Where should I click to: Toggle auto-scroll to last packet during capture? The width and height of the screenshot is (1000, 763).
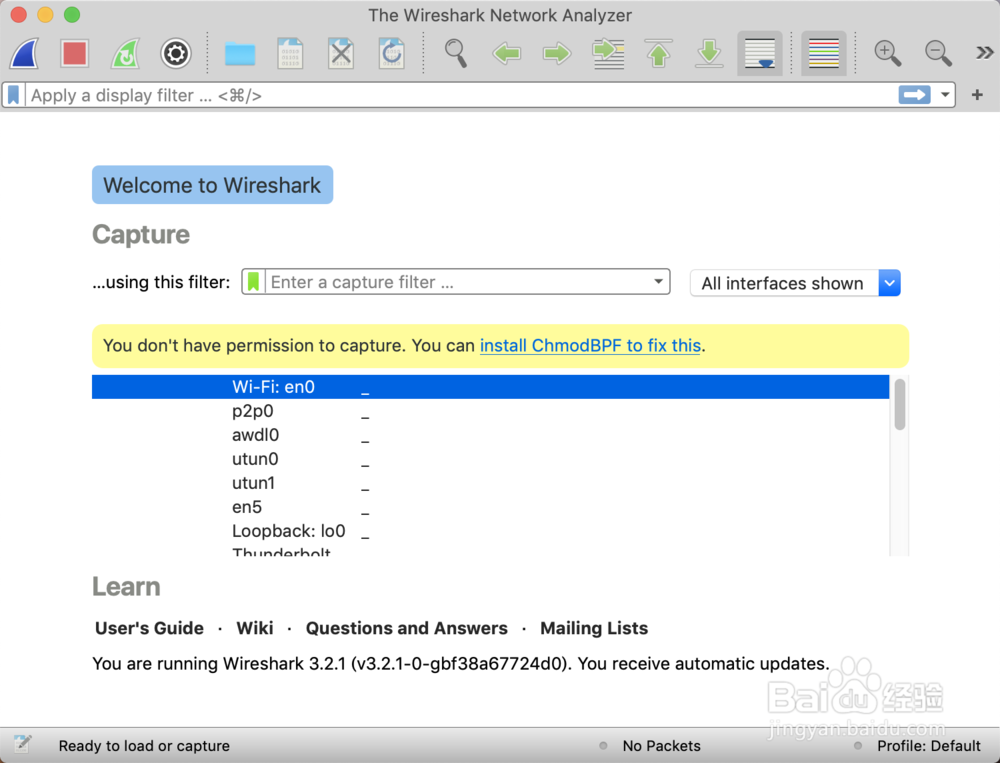[x=760, y=54]
